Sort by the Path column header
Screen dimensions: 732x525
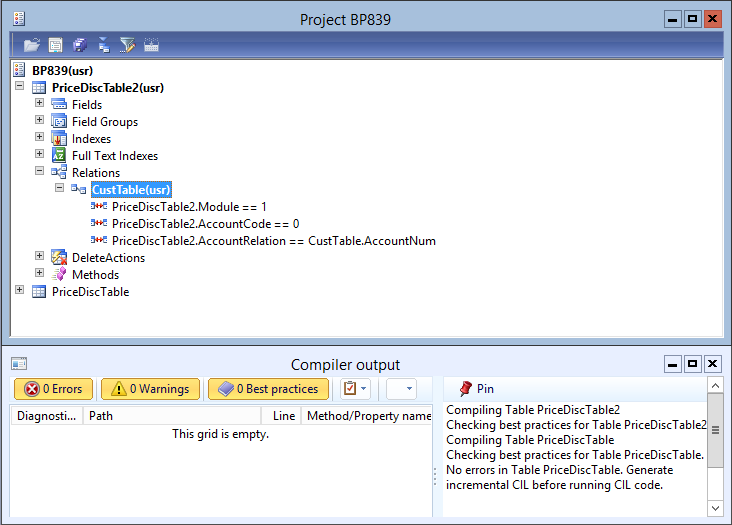(x=172, y=416)
